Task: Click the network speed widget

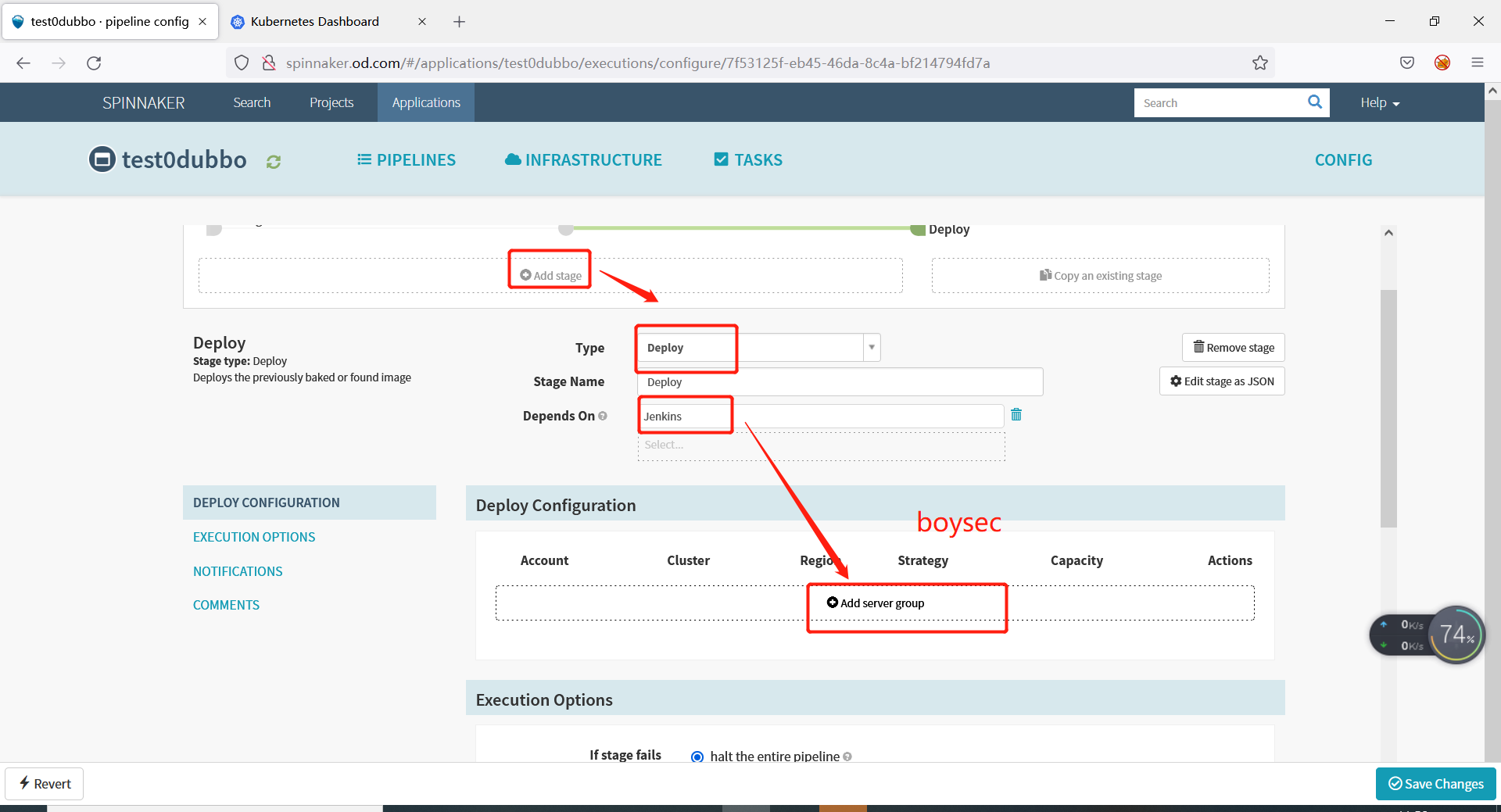Action: click(1427, 635)
